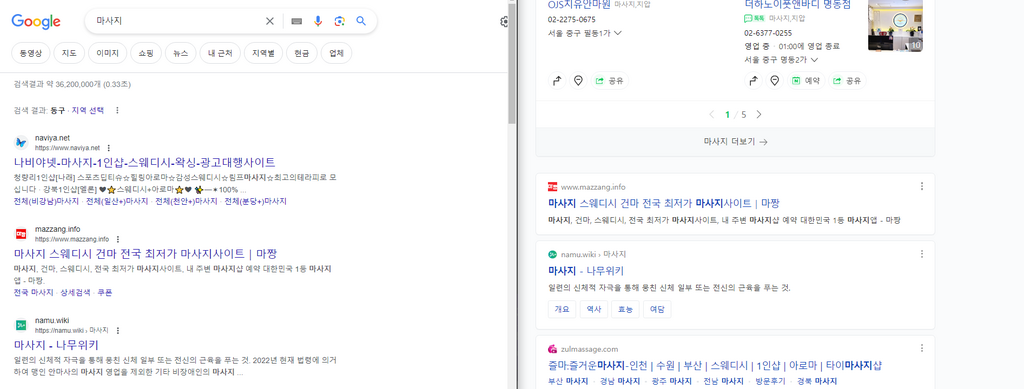Viewport: 1024px width, 389px height.
Task: Open menu for zulmassage.com Naver result
Action: (922, 349)
